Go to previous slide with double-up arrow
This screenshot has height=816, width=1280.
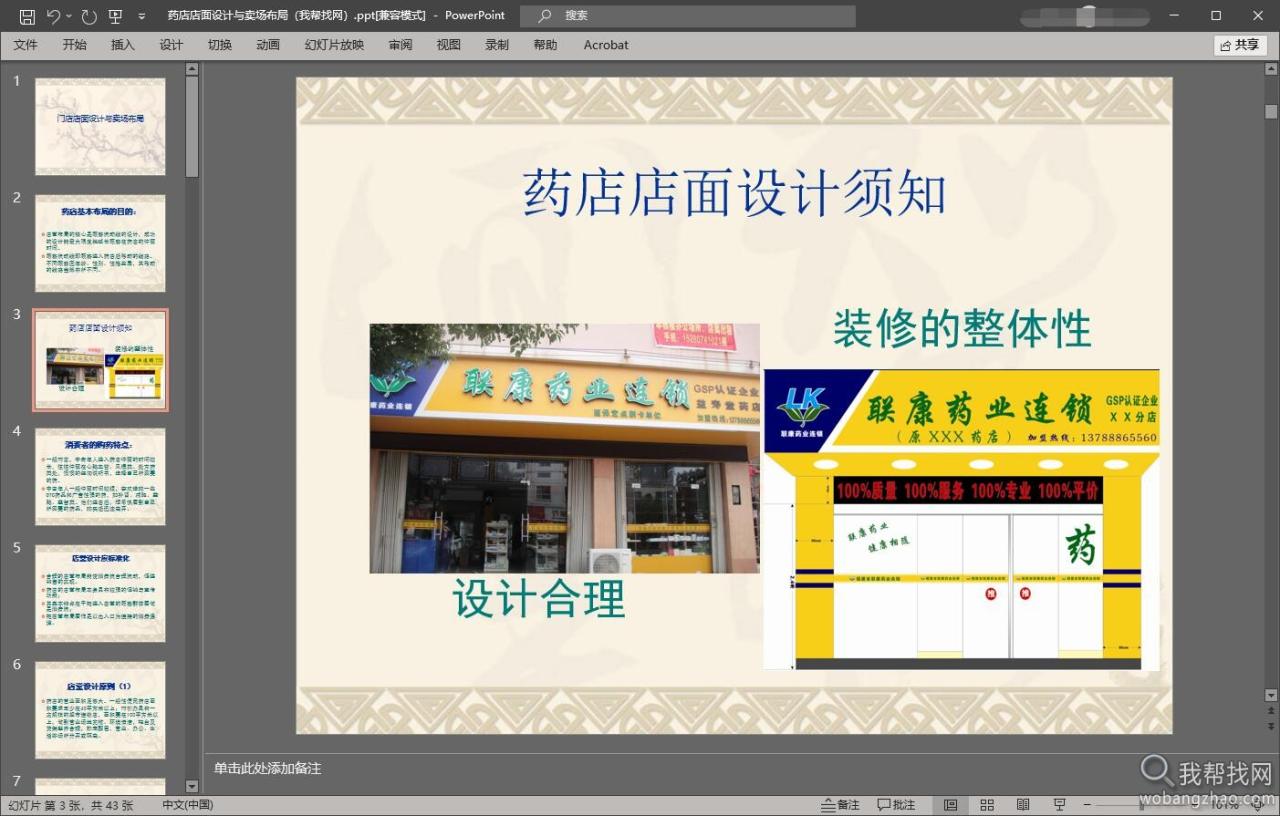click(1271, 710)
